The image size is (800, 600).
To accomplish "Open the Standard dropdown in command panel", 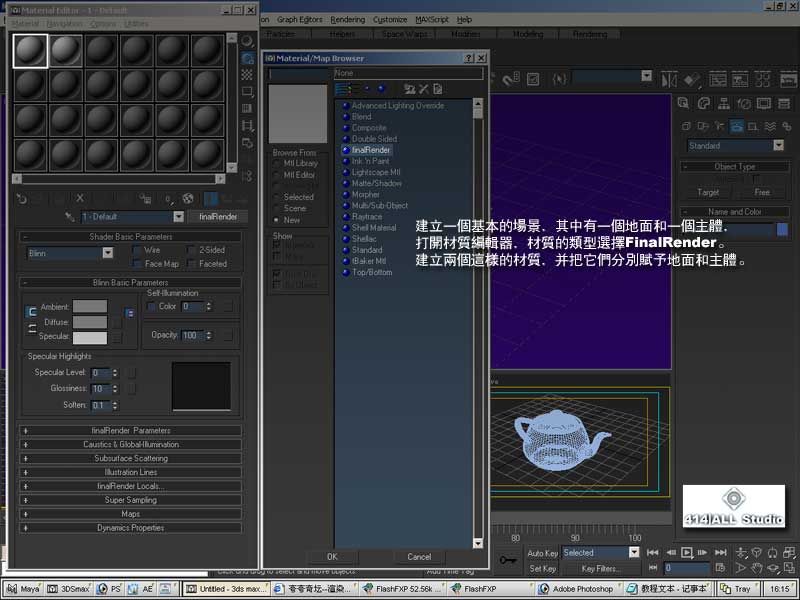I will (x=778, y=145).
